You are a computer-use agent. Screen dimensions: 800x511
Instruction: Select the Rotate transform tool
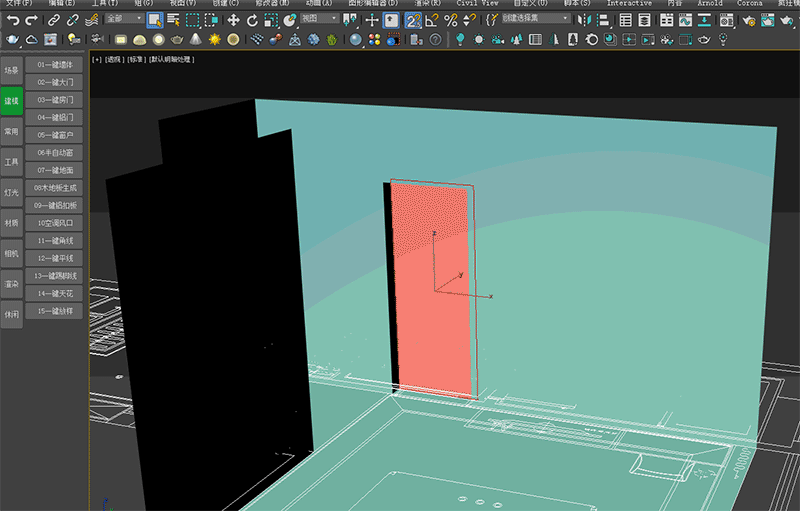pyautogui.click(x=251, y=19)
